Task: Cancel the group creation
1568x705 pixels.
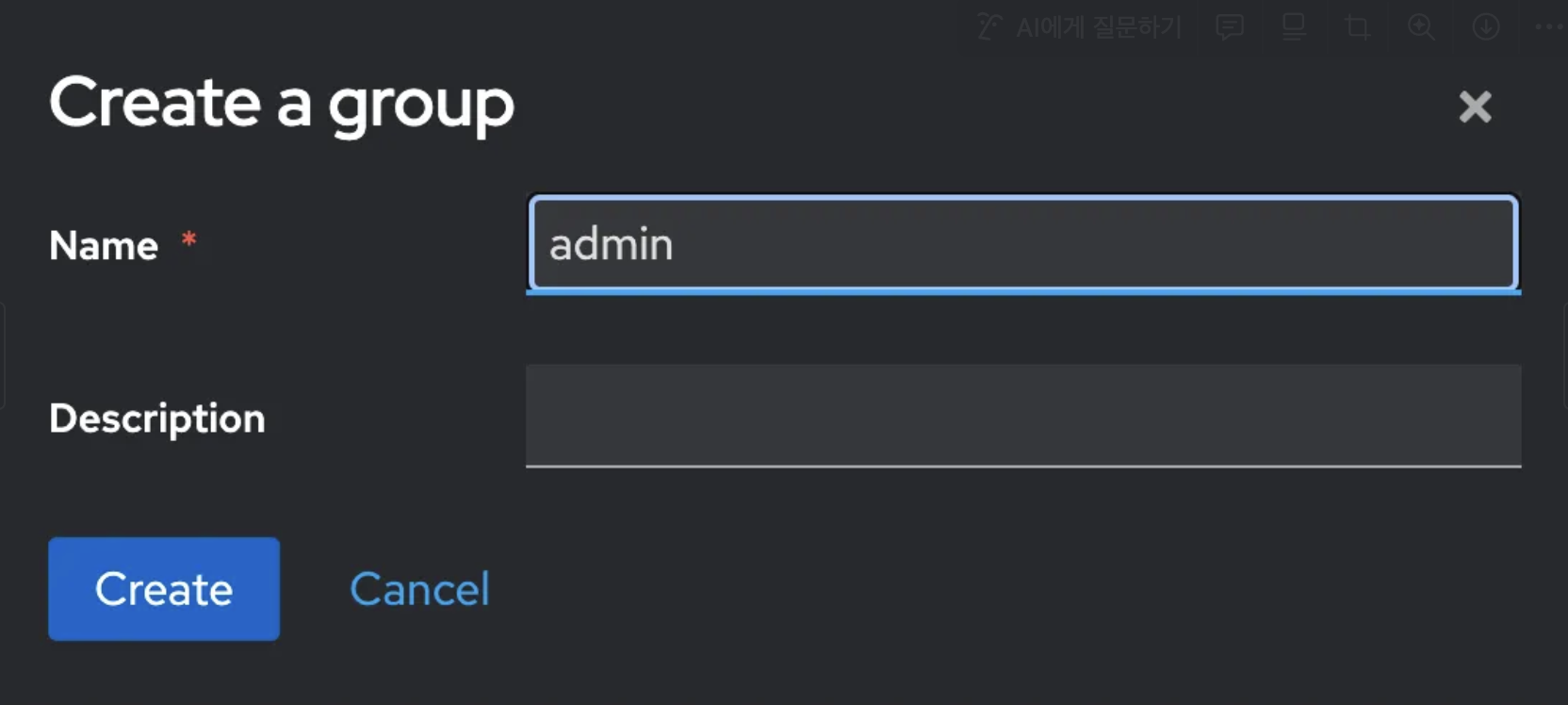Action: click(419, 590)
